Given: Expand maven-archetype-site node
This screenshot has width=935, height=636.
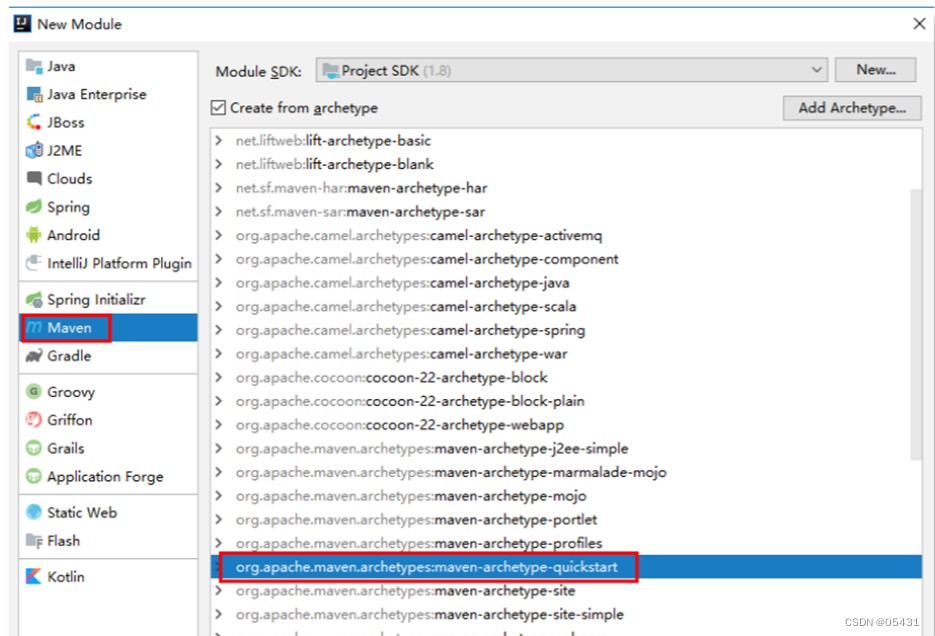Looking at the screenshot, I should tap(219, 591).
